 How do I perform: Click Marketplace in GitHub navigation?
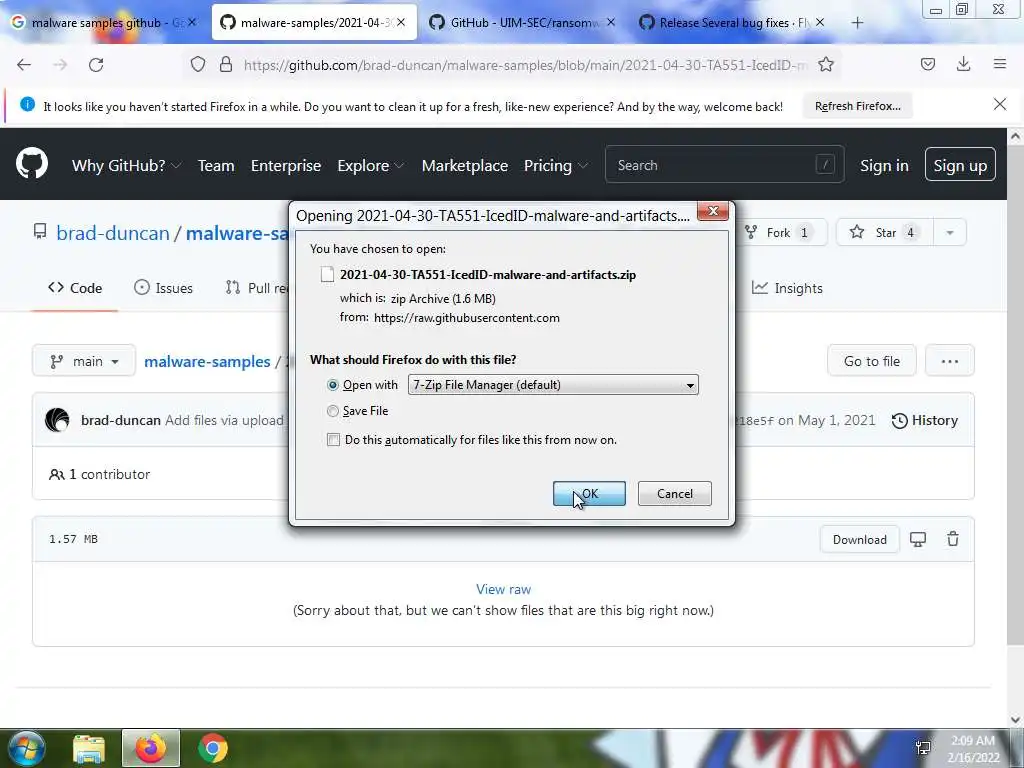(465, 165)
